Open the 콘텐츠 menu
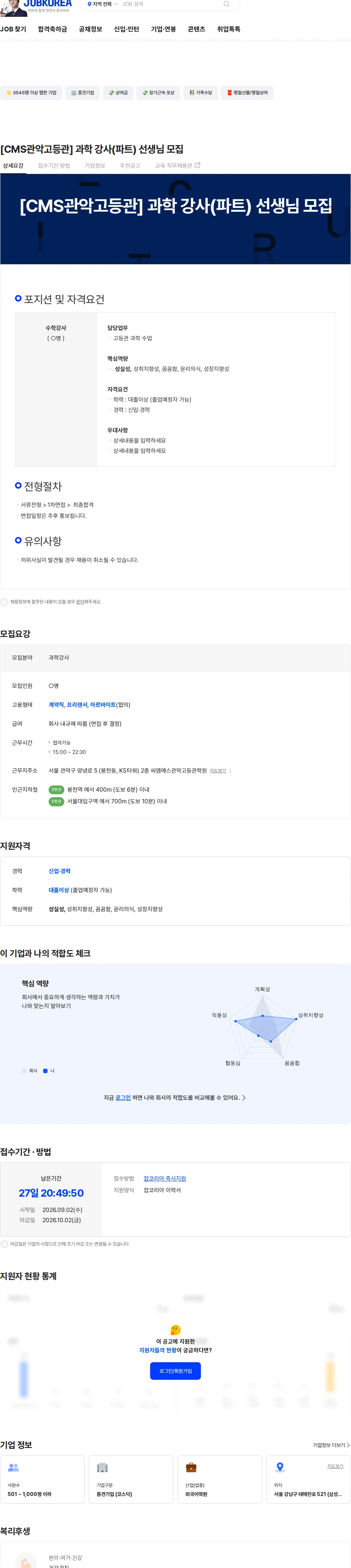 (x=196, y=29)
